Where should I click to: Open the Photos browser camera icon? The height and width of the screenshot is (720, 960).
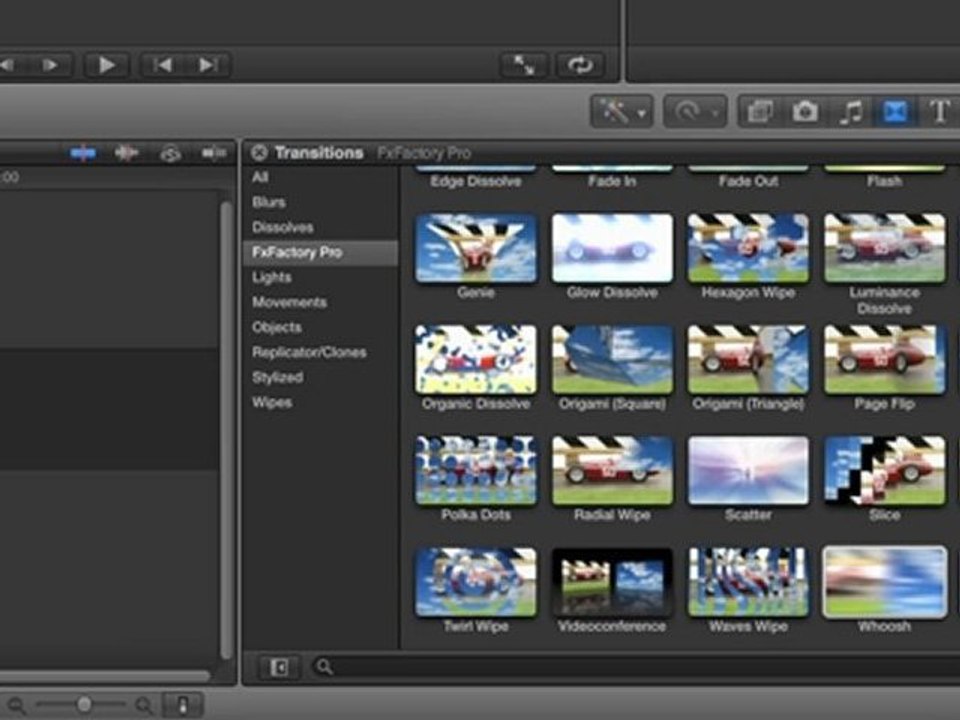click(x=804, y=112)
